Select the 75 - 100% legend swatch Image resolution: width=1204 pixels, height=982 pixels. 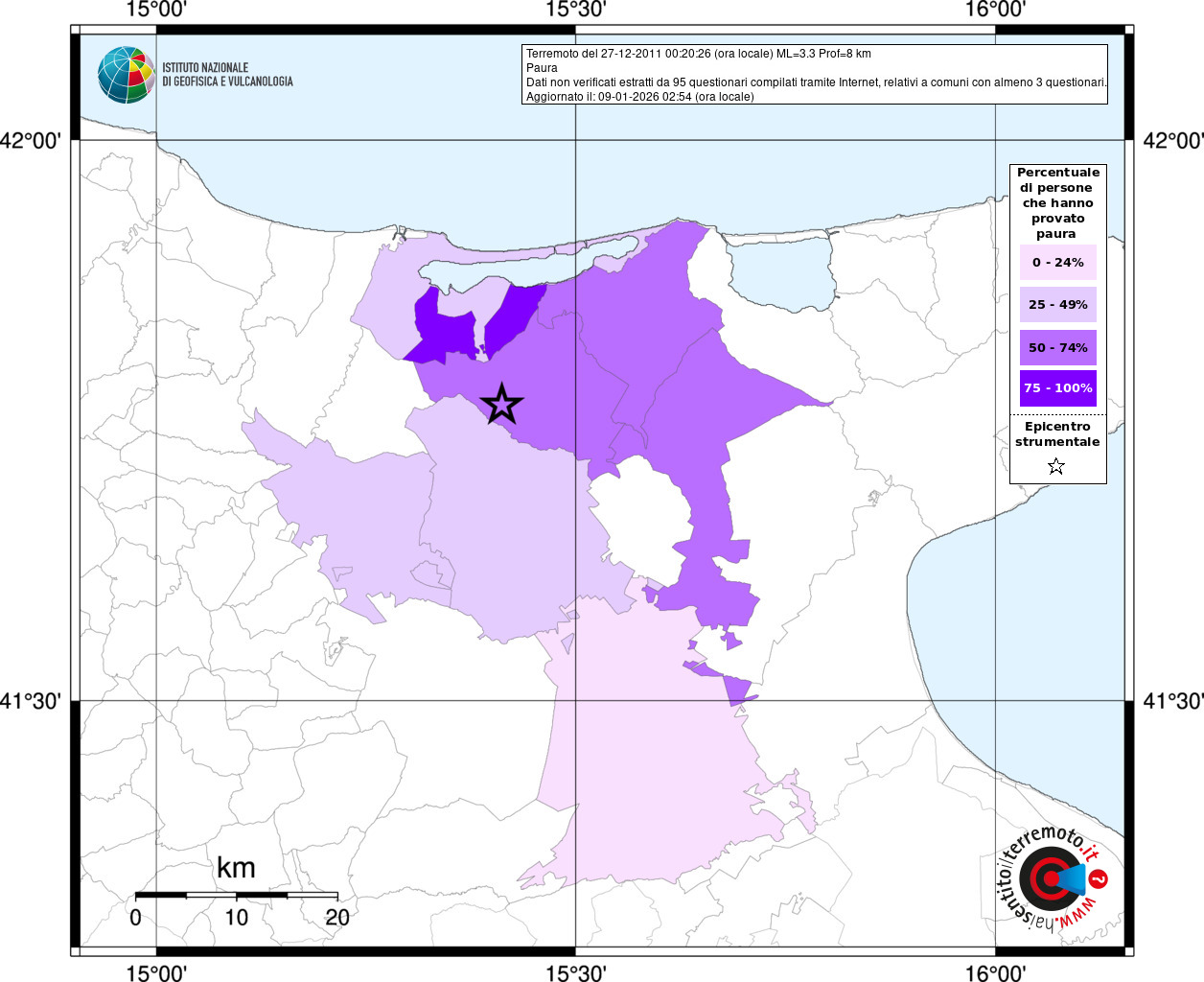pyautogui.click(x=1057, y=388)
